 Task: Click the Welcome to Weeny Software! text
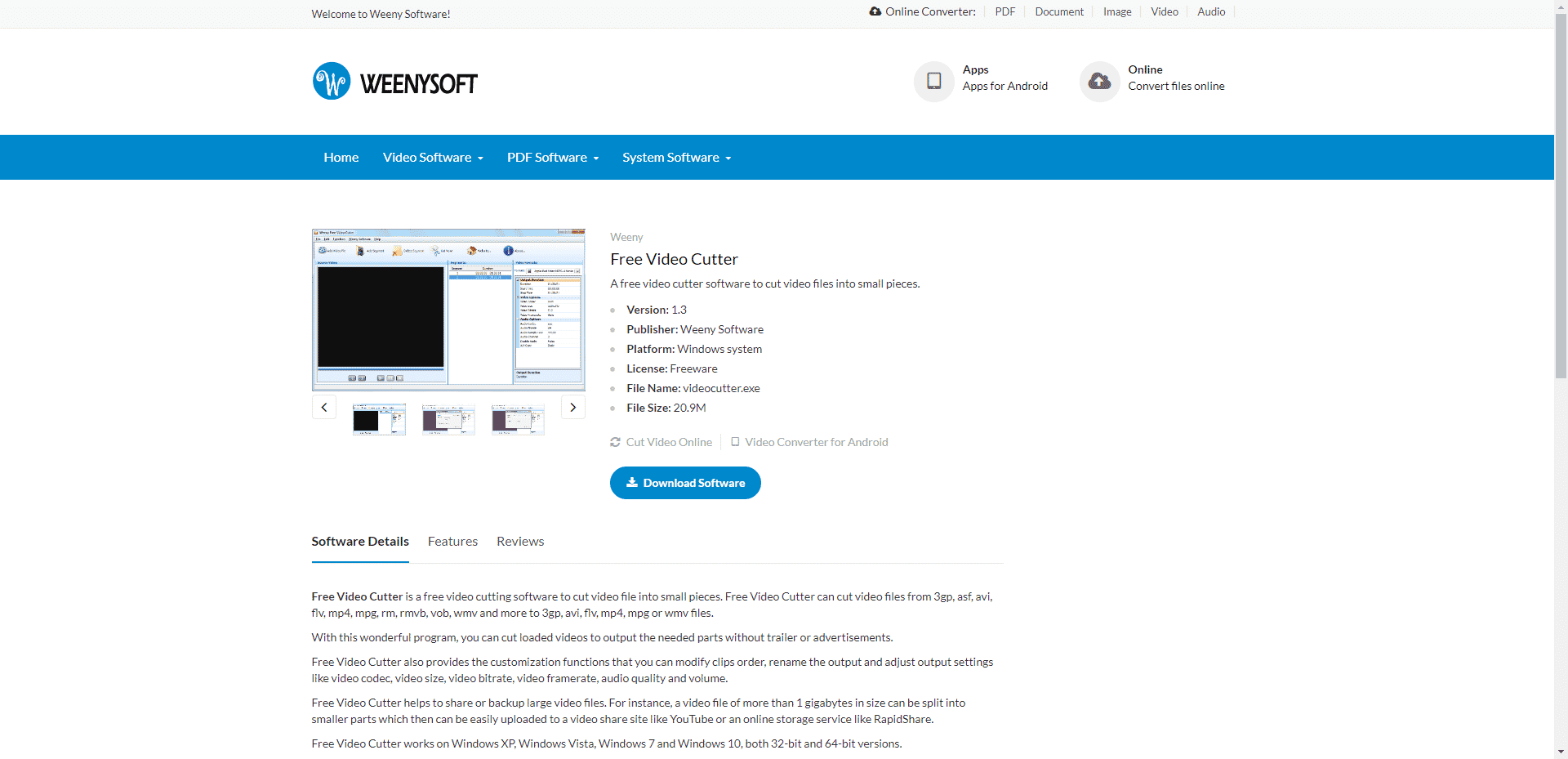click(381, 14)
